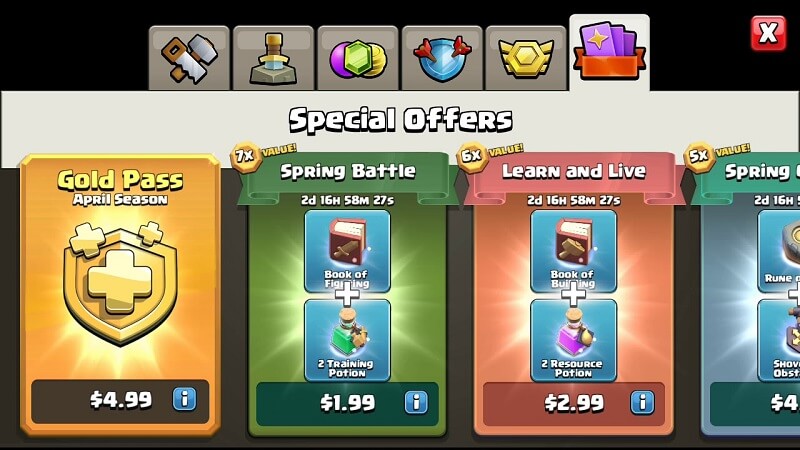800x450 pixels.
Task: Tap the Gold Pass shield emblem
Action: coord(120,283)
